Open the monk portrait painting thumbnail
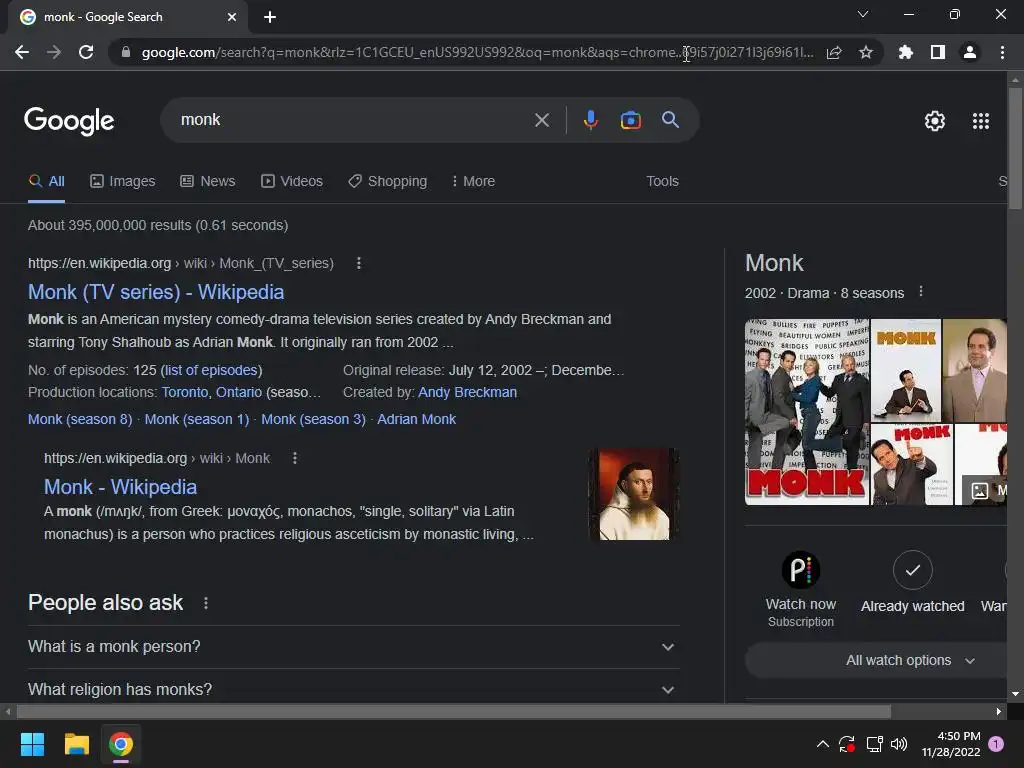Image resolution: width=1024 pixels, height=768 pixels. point(634,494)
